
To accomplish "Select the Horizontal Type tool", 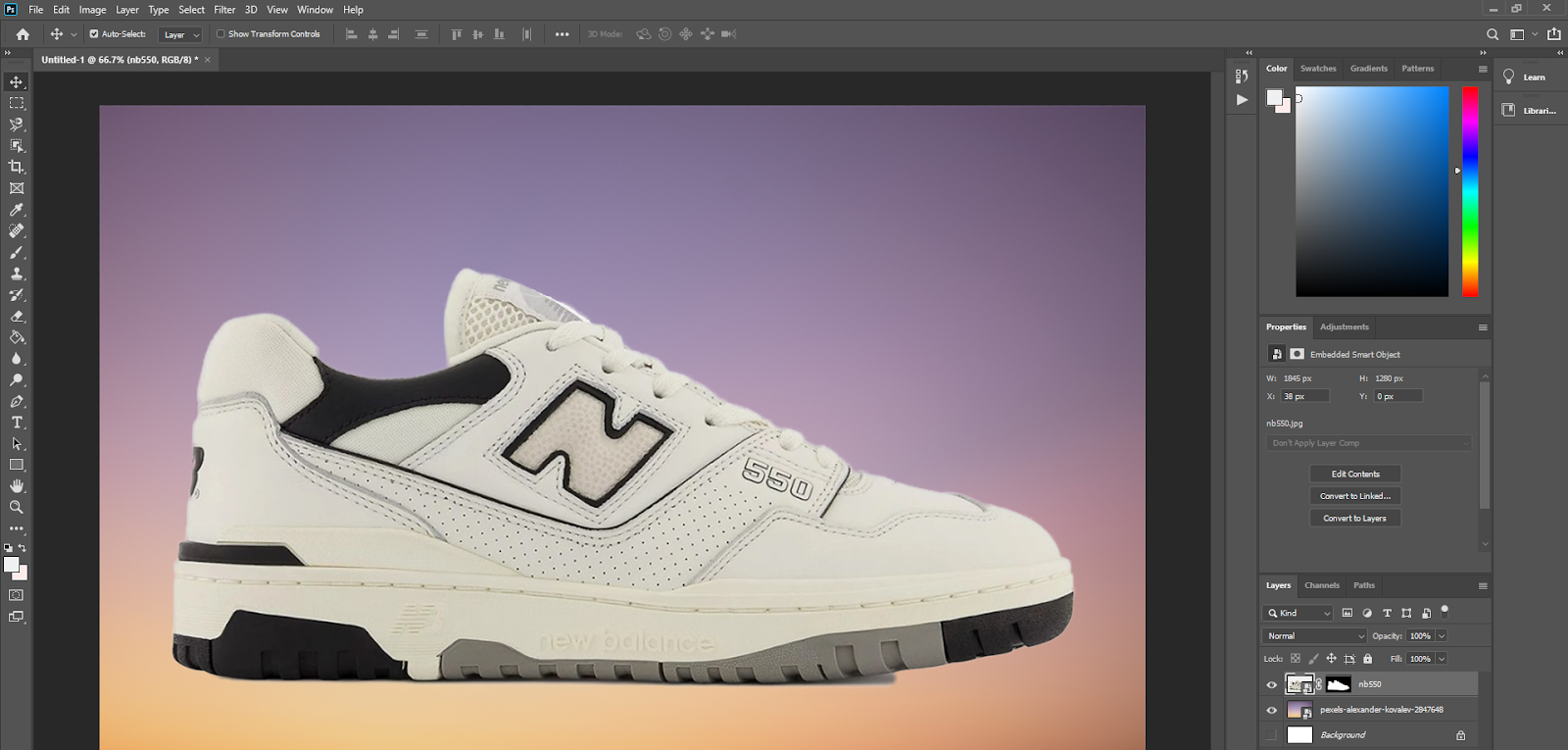I will (17, 423).
